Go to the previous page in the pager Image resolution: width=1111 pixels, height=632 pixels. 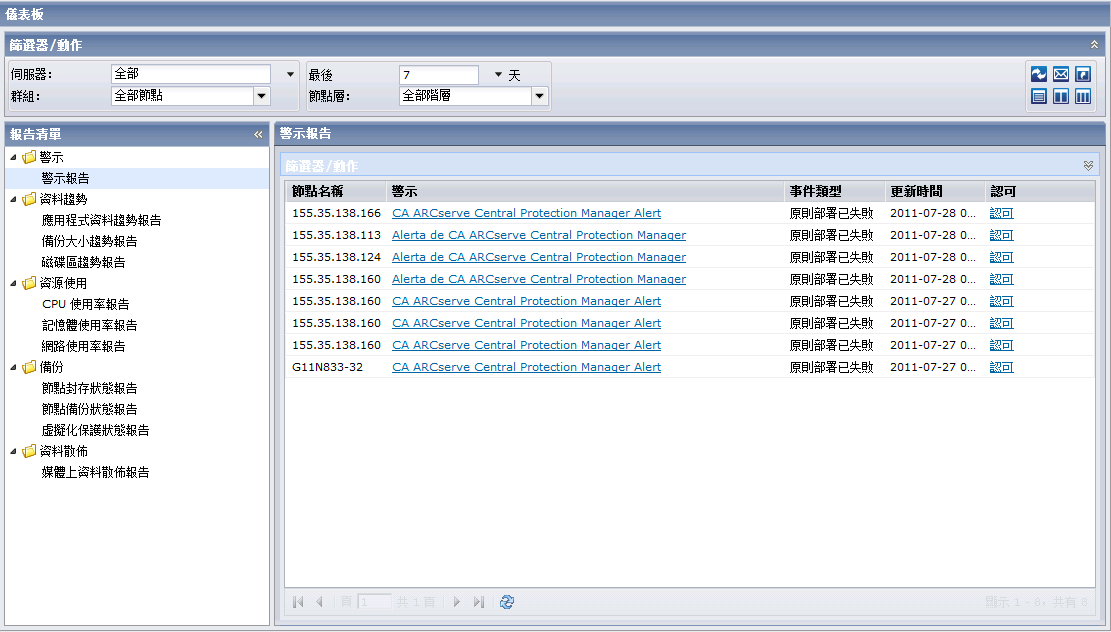point(320,602)
